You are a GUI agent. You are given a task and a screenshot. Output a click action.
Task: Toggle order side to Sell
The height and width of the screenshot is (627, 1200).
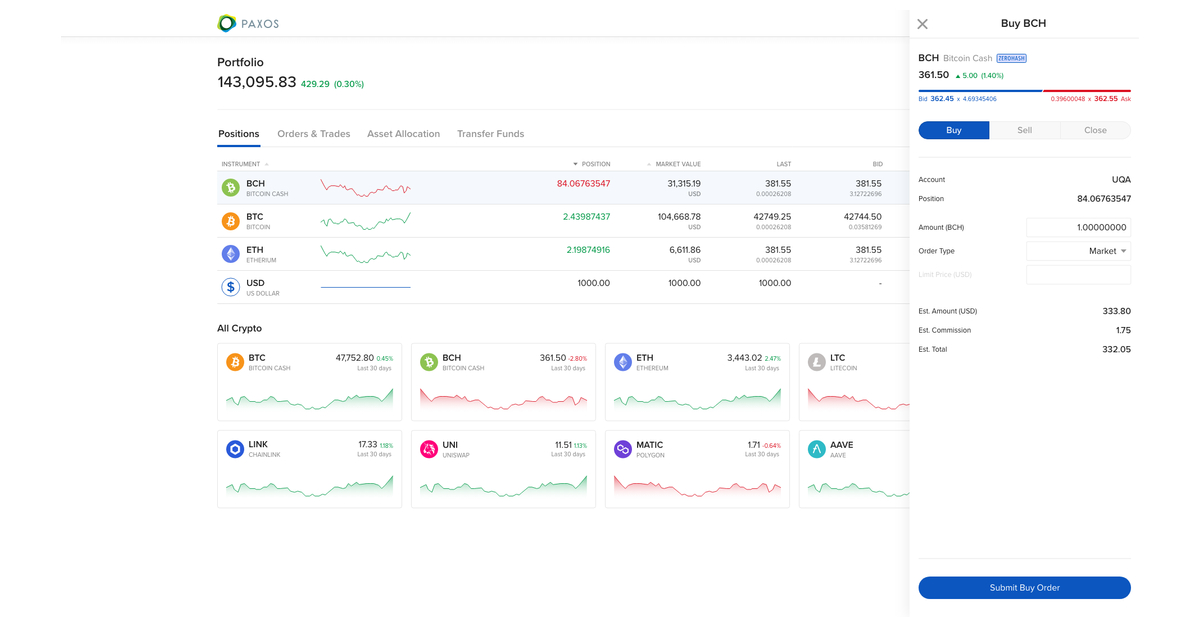(1024, 130)
